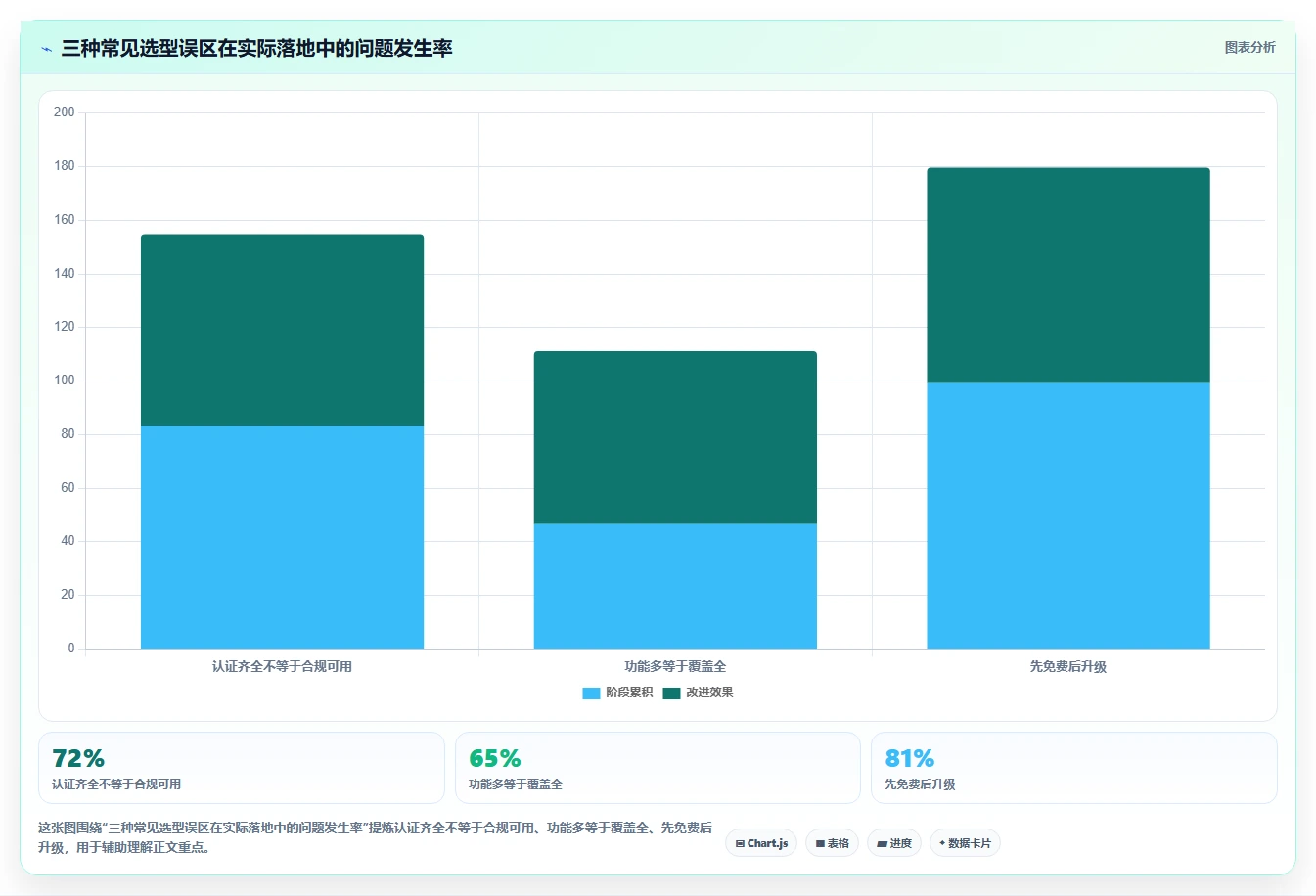Toggle the 改进效果 legend entry
This screenshot has width=1316, height=896.
(x=698, y=693)
